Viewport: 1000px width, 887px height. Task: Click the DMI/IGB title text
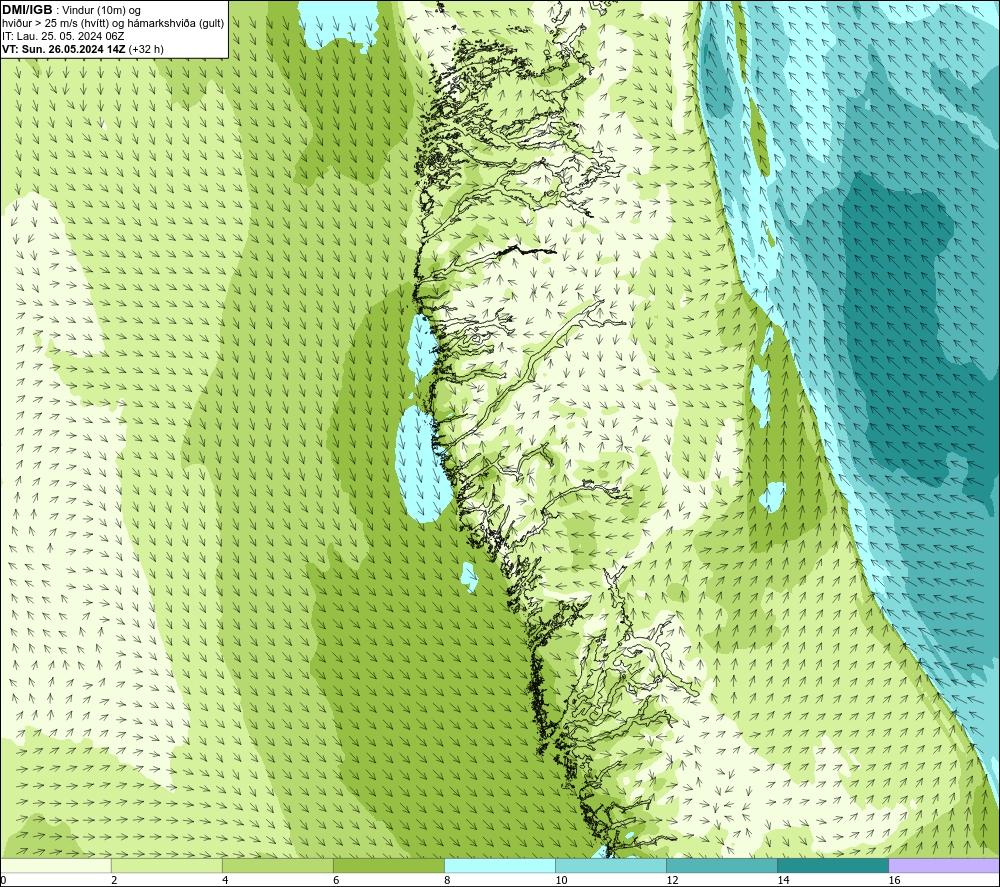tap(27, 10)
